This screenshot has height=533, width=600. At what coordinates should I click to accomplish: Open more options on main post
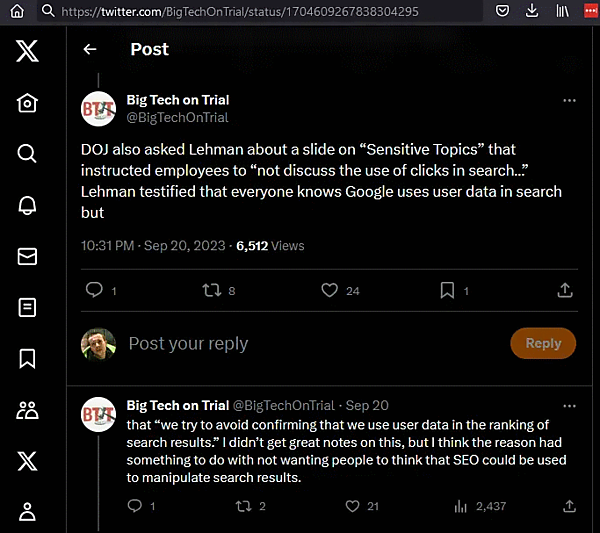point(569,100)
